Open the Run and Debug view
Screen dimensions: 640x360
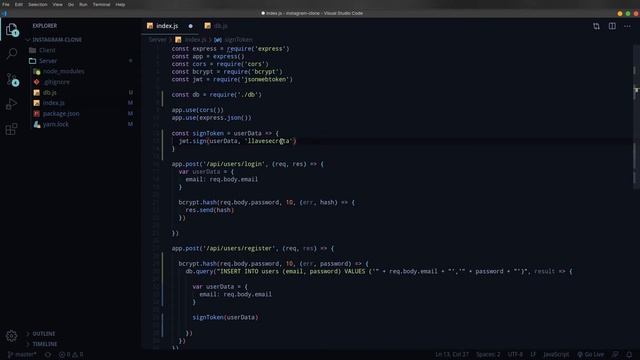tap(12, 104)
